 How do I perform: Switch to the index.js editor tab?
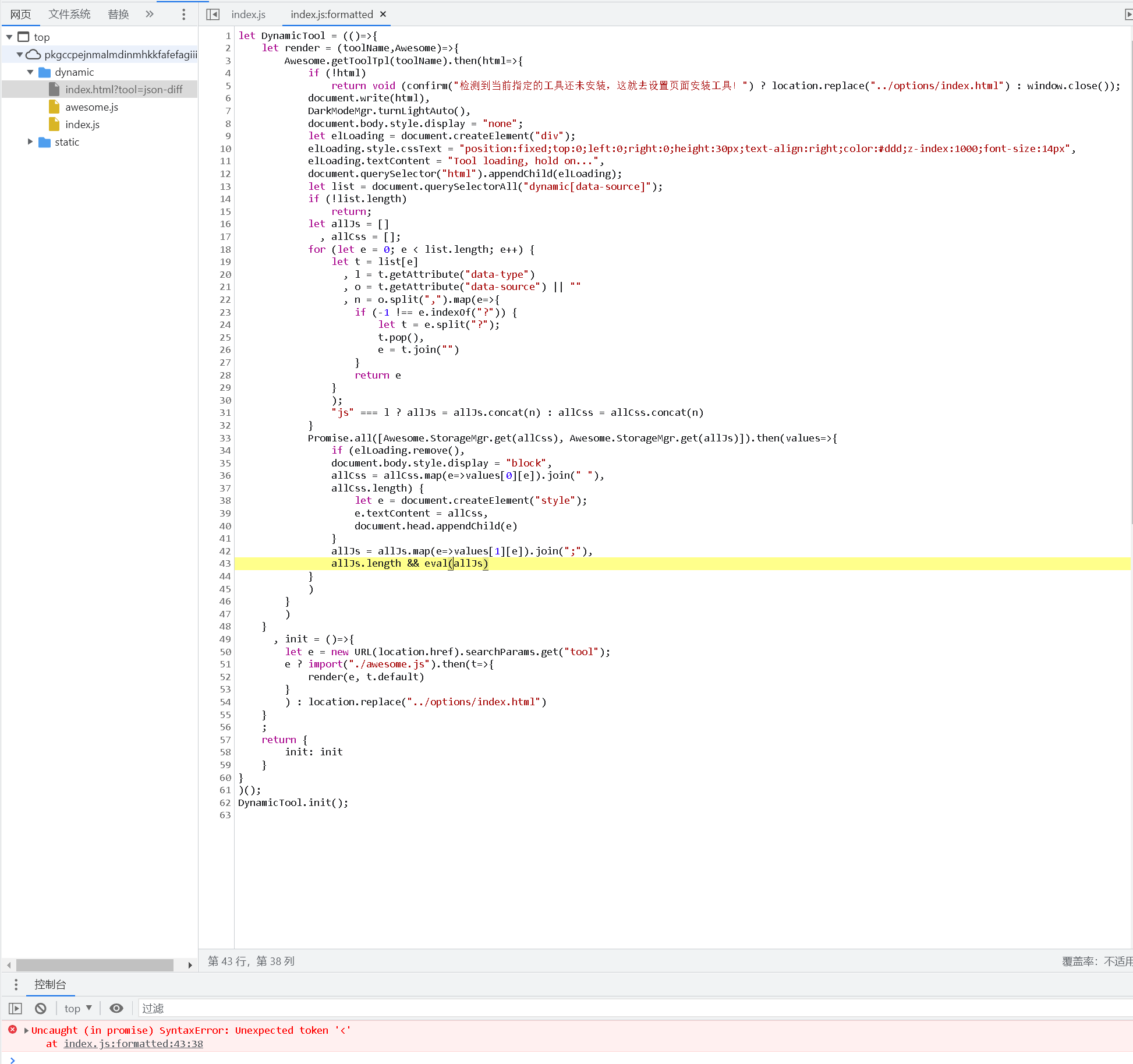(x=248, y=14)
